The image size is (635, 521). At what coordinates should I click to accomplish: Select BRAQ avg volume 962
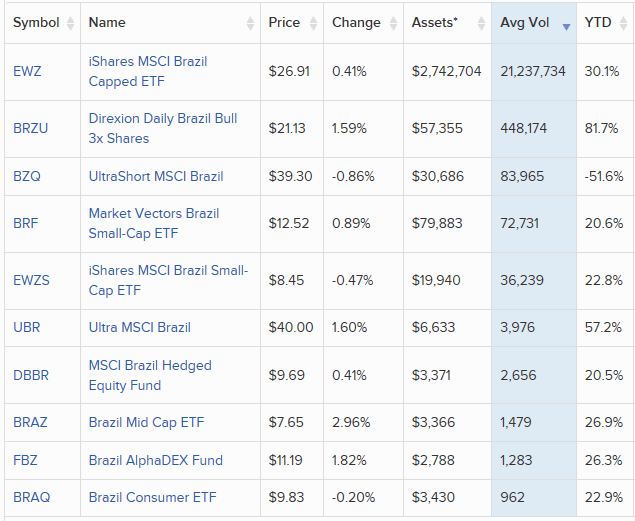pos(512,497)
